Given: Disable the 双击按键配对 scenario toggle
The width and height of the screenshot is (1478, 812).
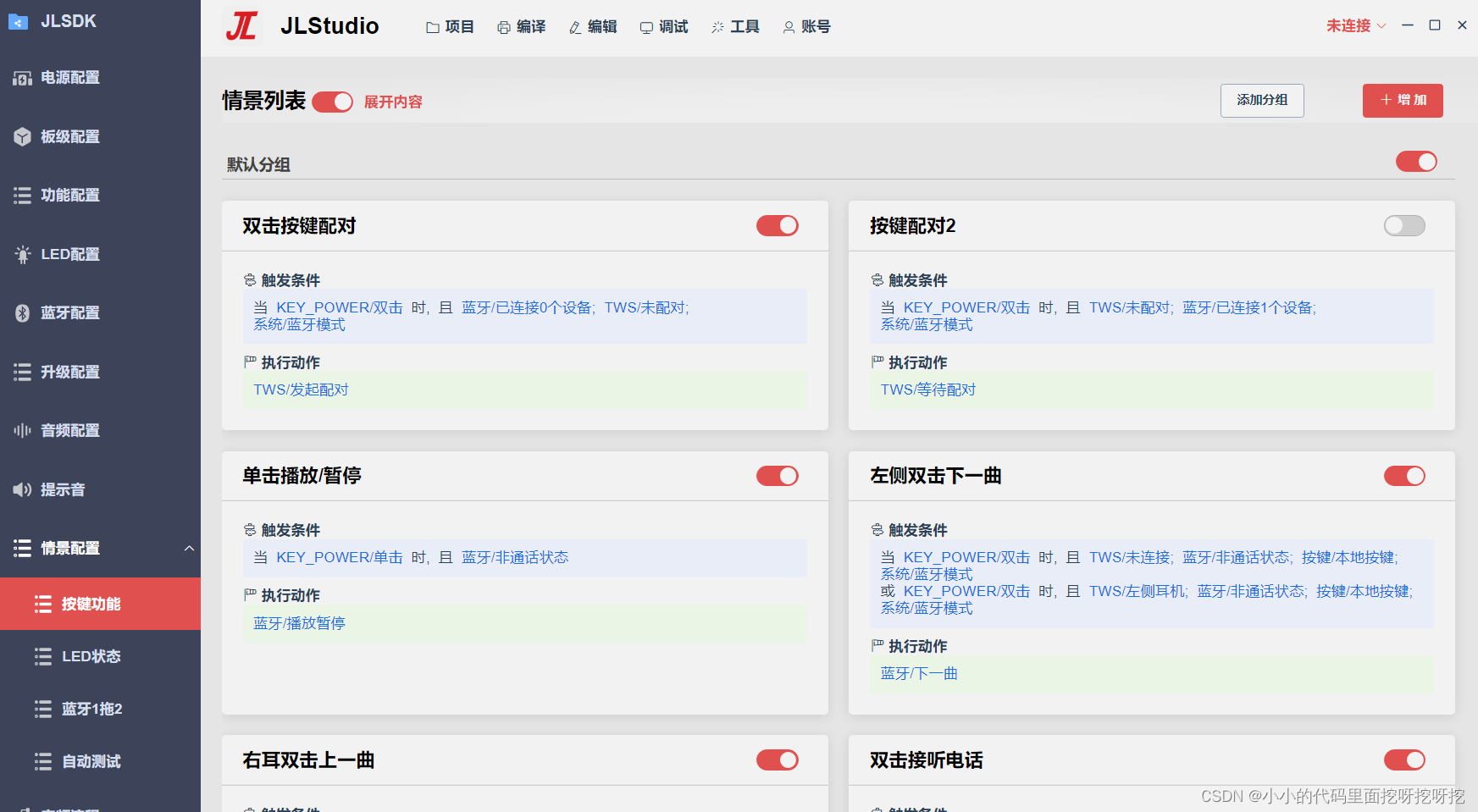Looking at the screenshot, I should tap(777, 225).
